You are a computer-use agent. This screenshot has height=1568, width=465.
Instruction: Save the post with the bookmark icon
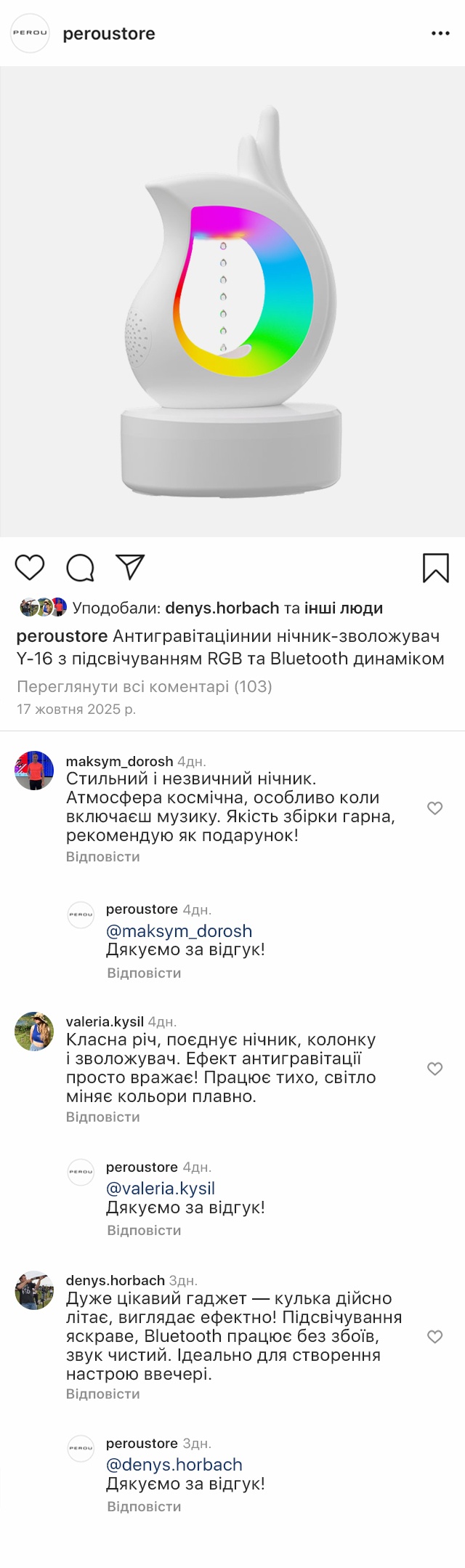coord(435,568)
